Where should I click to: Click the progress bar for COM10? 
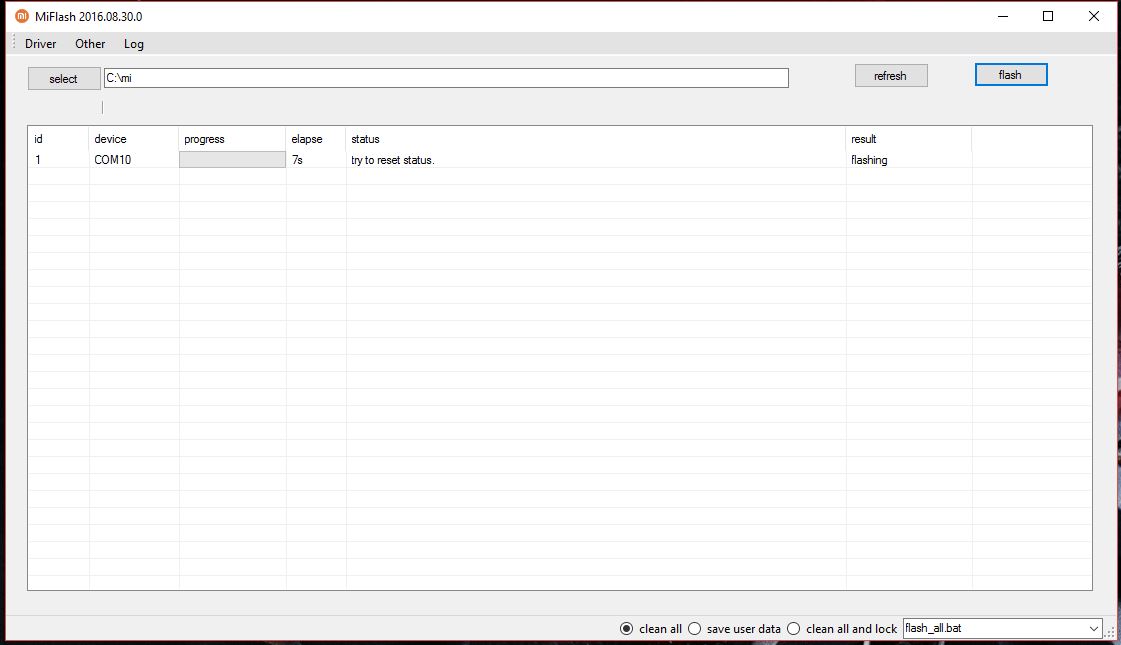232,160
